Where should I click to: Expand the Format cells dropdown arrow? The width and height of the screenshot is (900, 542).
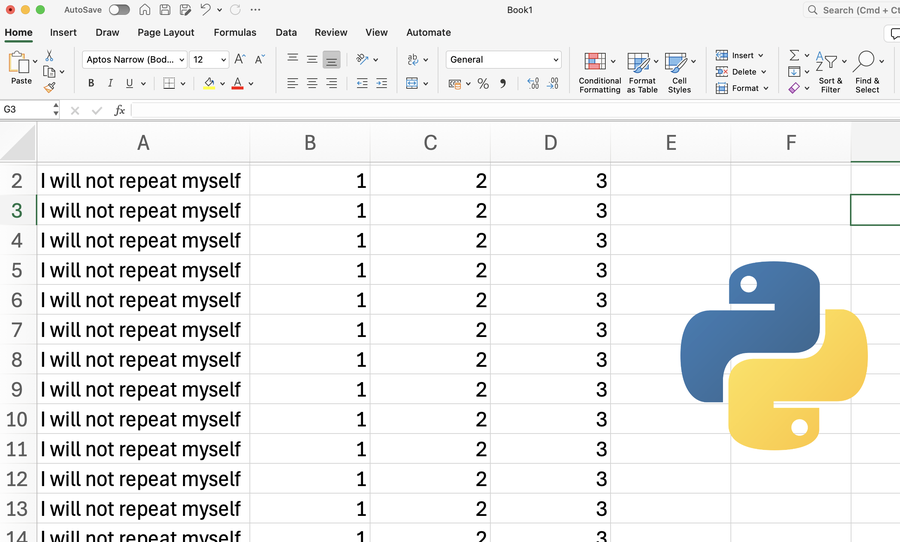[x=766, y=88]
